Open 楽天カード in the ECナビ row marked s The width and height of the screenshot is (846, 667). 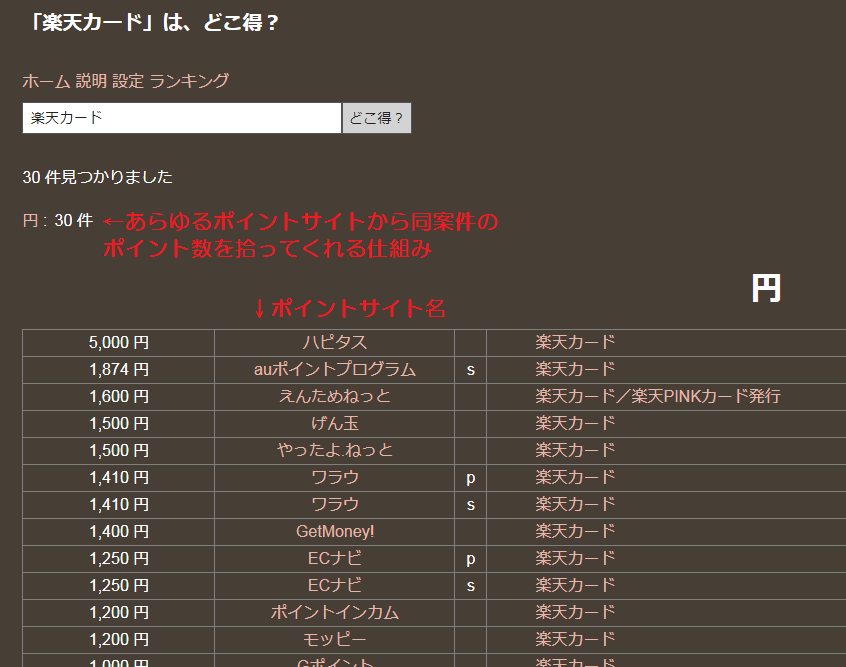click(x=575, y=586)
